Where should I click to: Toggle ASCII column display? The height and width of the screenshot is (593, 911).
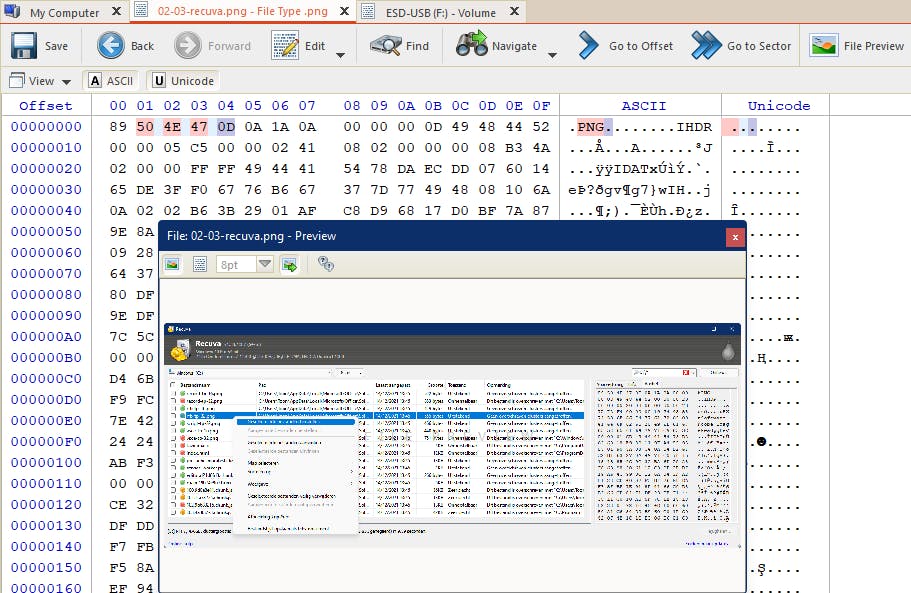[x=111, y=80]
